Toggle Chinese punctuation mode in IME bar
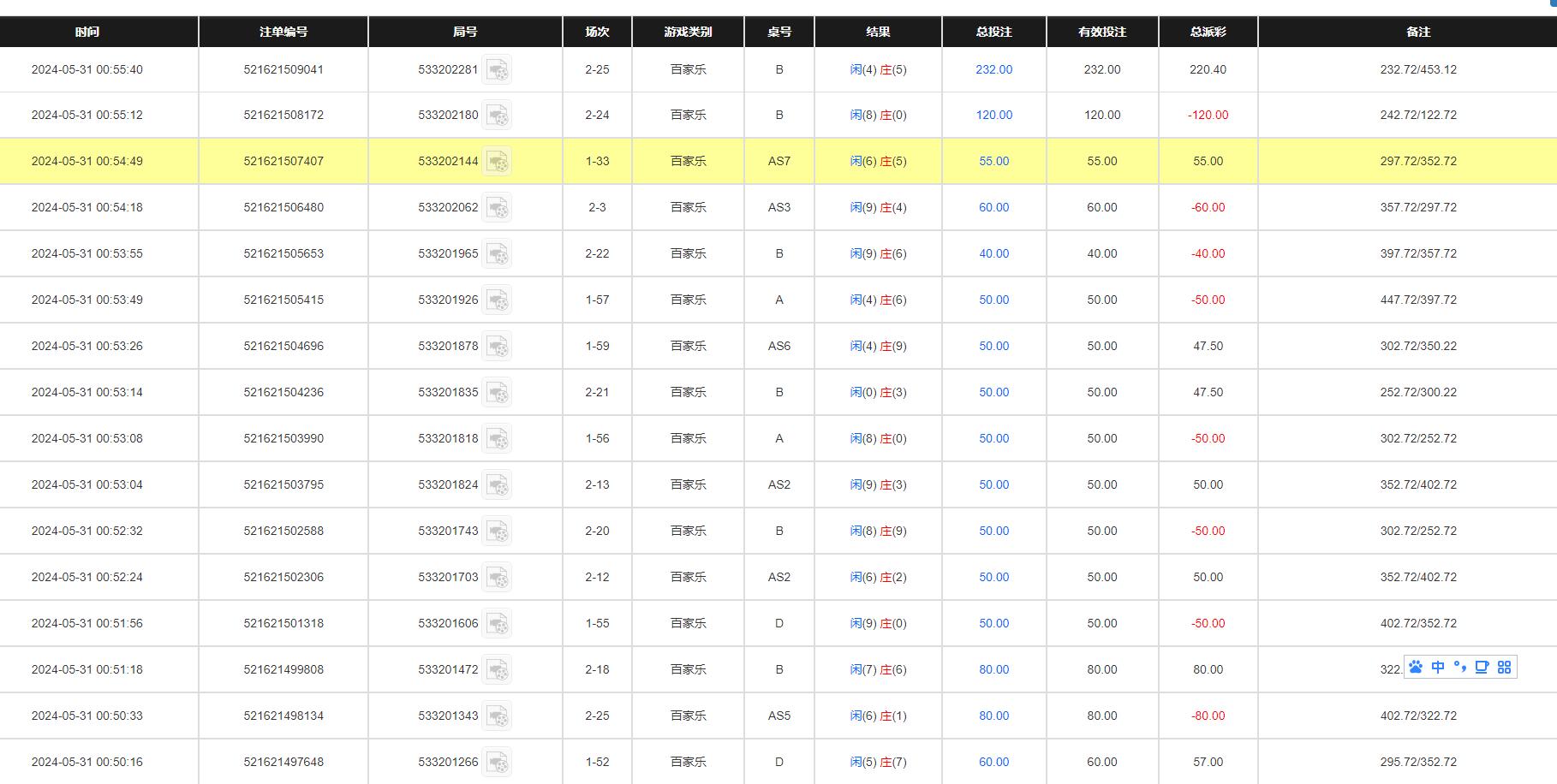 pyautogui.click(x=1460, y=667)
